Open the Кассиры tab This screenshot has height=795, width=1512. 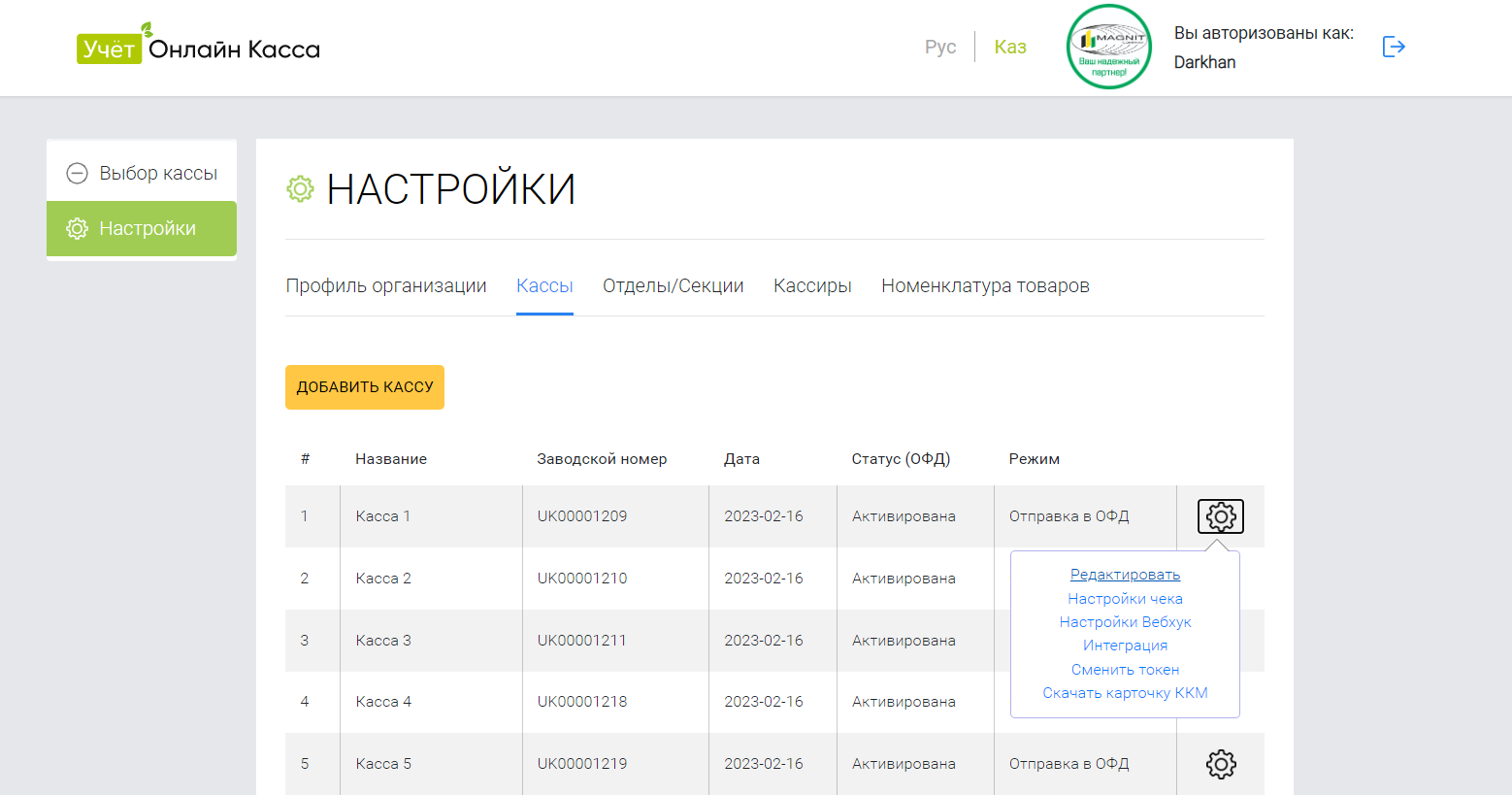click(x=812, y=285)
